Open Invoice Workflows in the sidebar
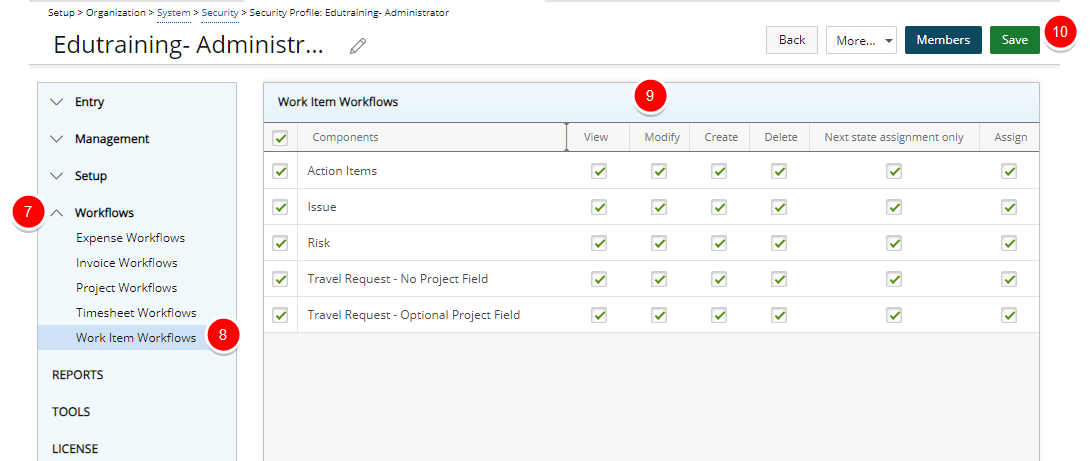Viewport: 1090px width, 461px height. 127,263
